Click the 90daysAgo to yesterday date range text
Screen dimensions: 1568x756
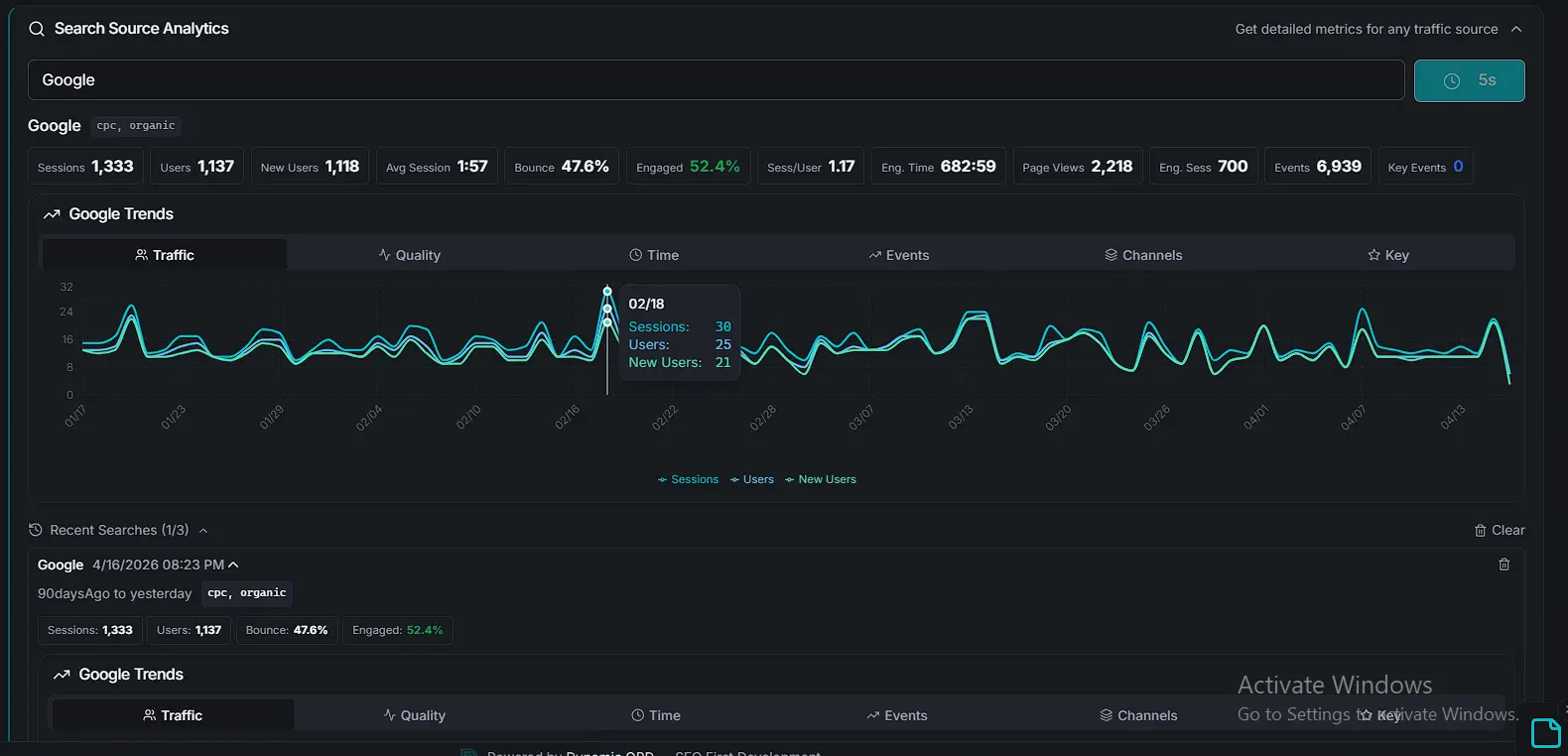click(114, 593)
